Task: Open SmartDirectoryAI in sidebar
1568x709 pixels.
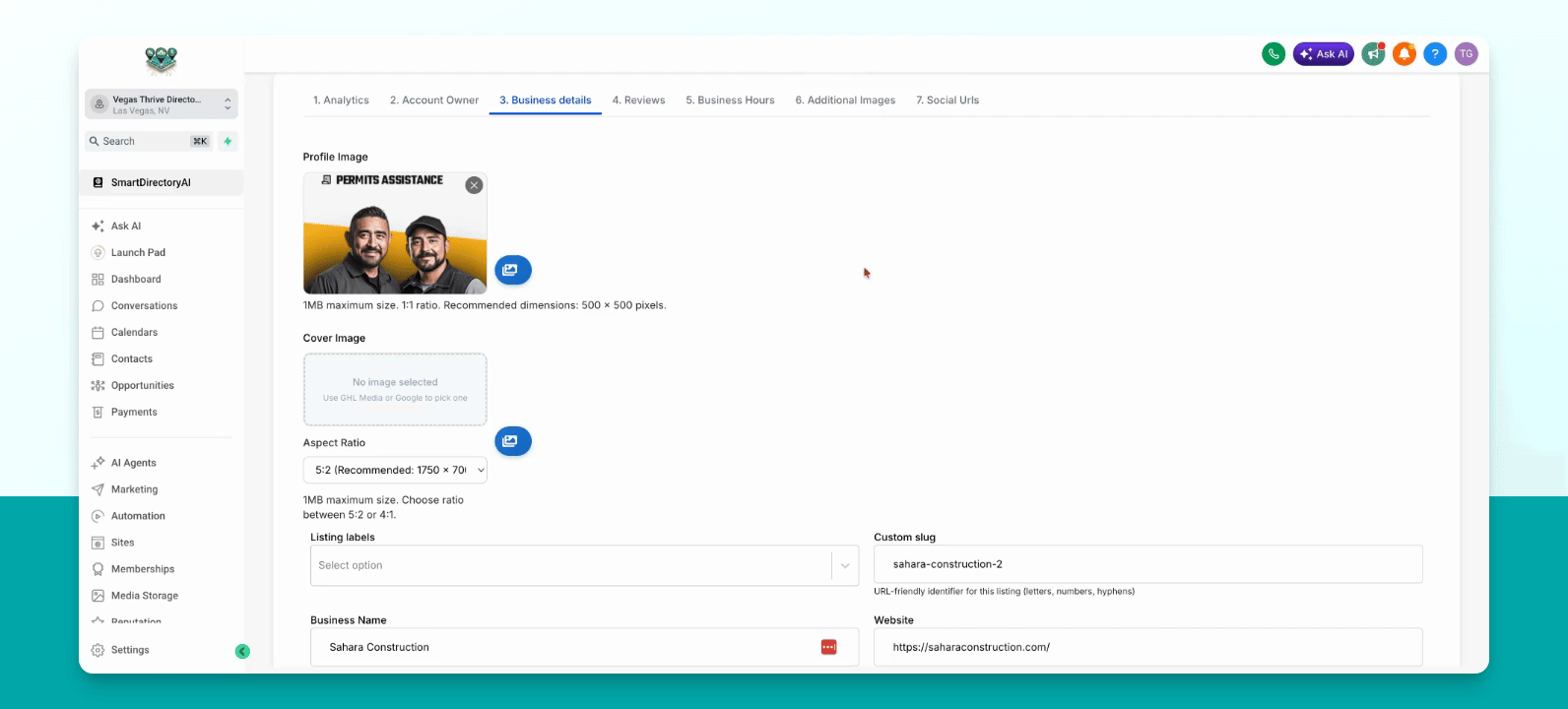Action: [162, 182]
